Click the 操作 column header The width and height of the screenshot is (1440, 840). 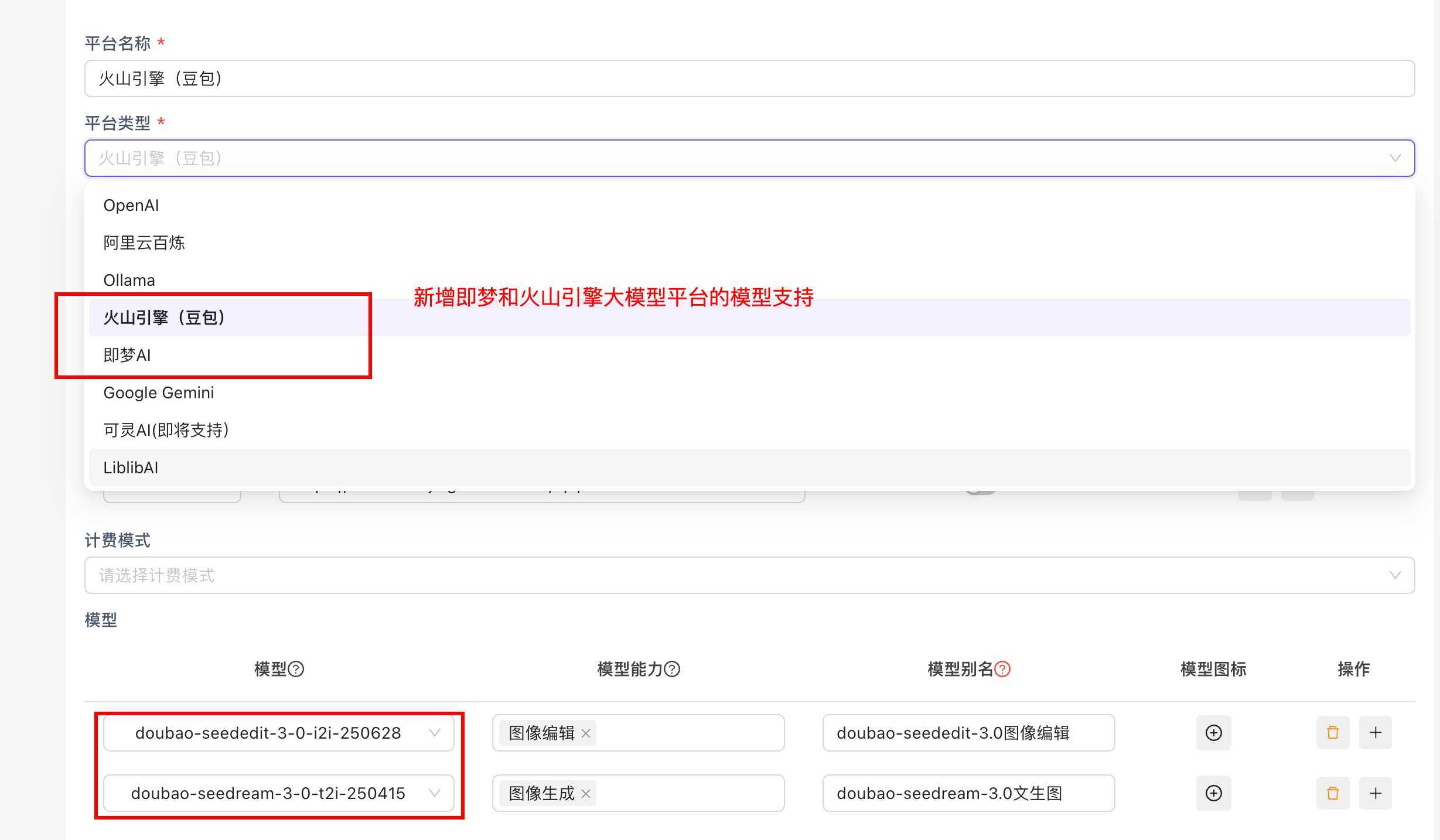1354,669
